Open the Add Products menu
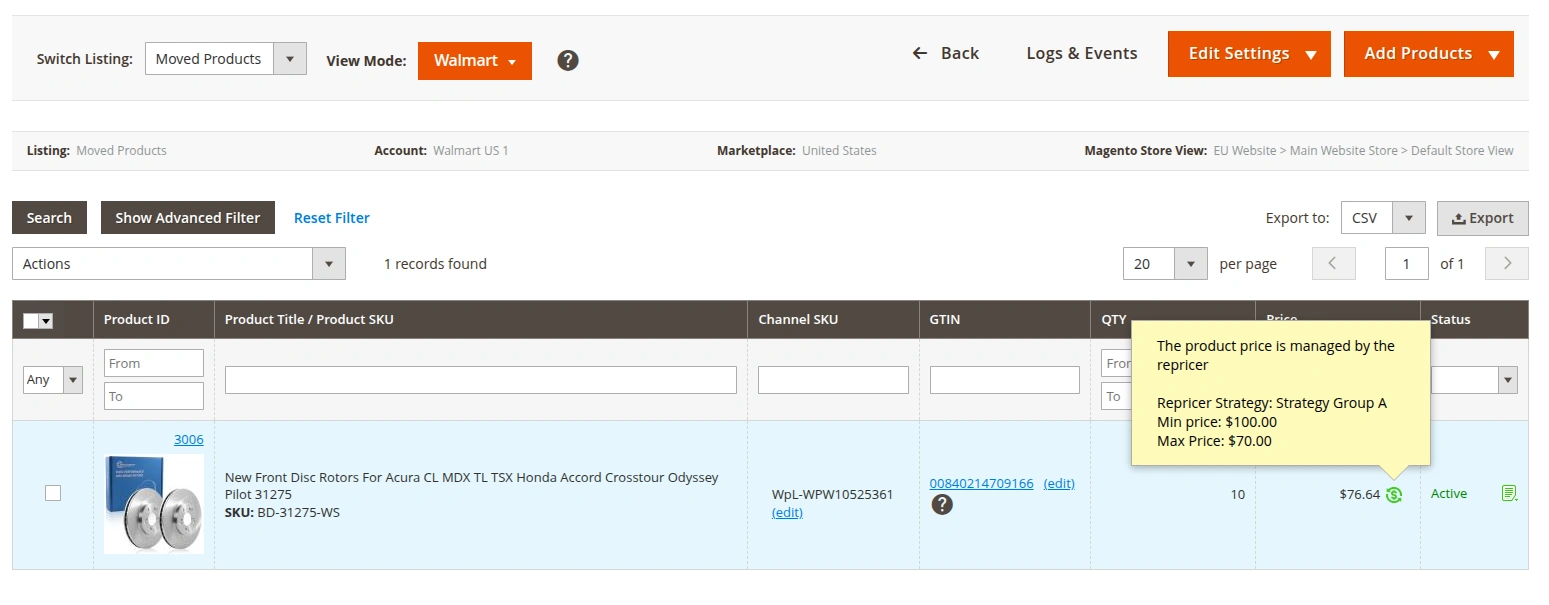The width and height of the screenshot is (1549, 605). (x=1428, y=54)
